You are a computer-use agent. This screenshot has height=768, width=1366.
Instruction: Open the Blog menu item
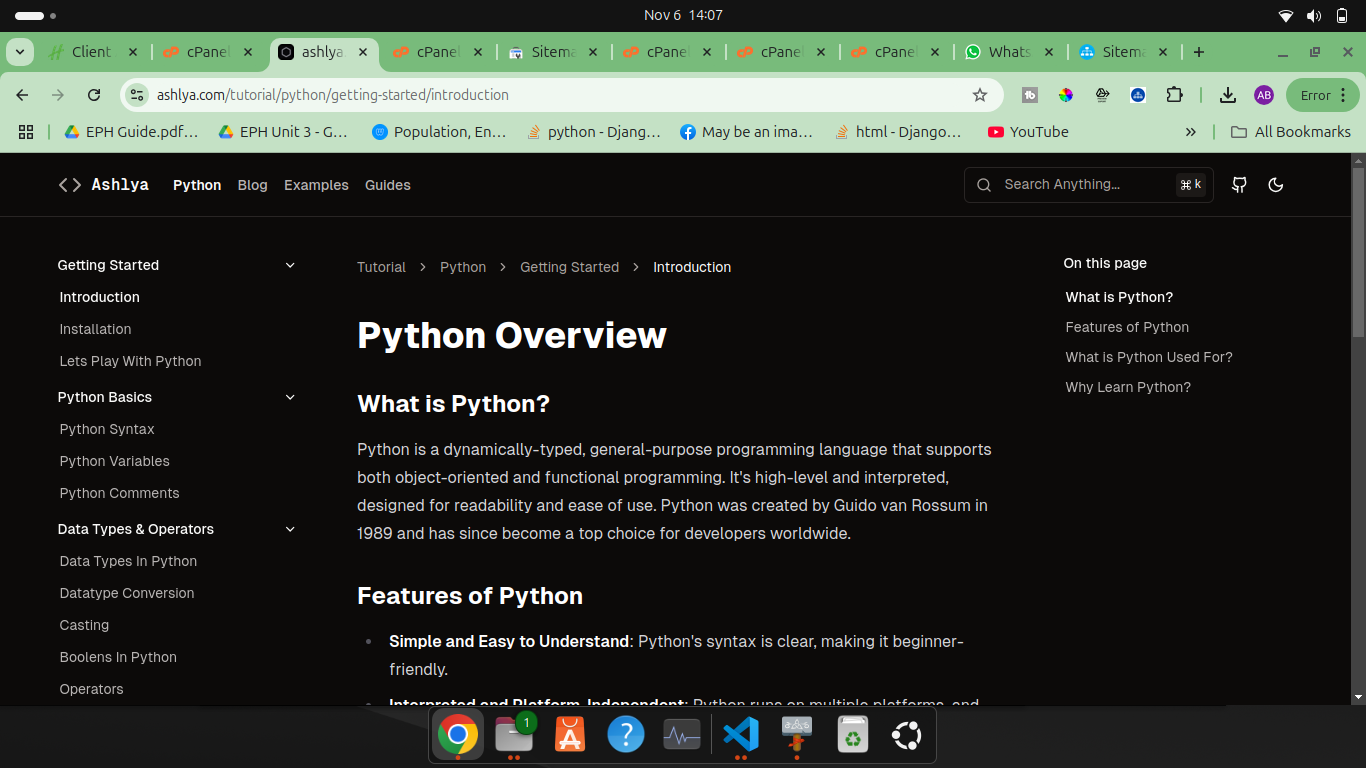(252, 185)
